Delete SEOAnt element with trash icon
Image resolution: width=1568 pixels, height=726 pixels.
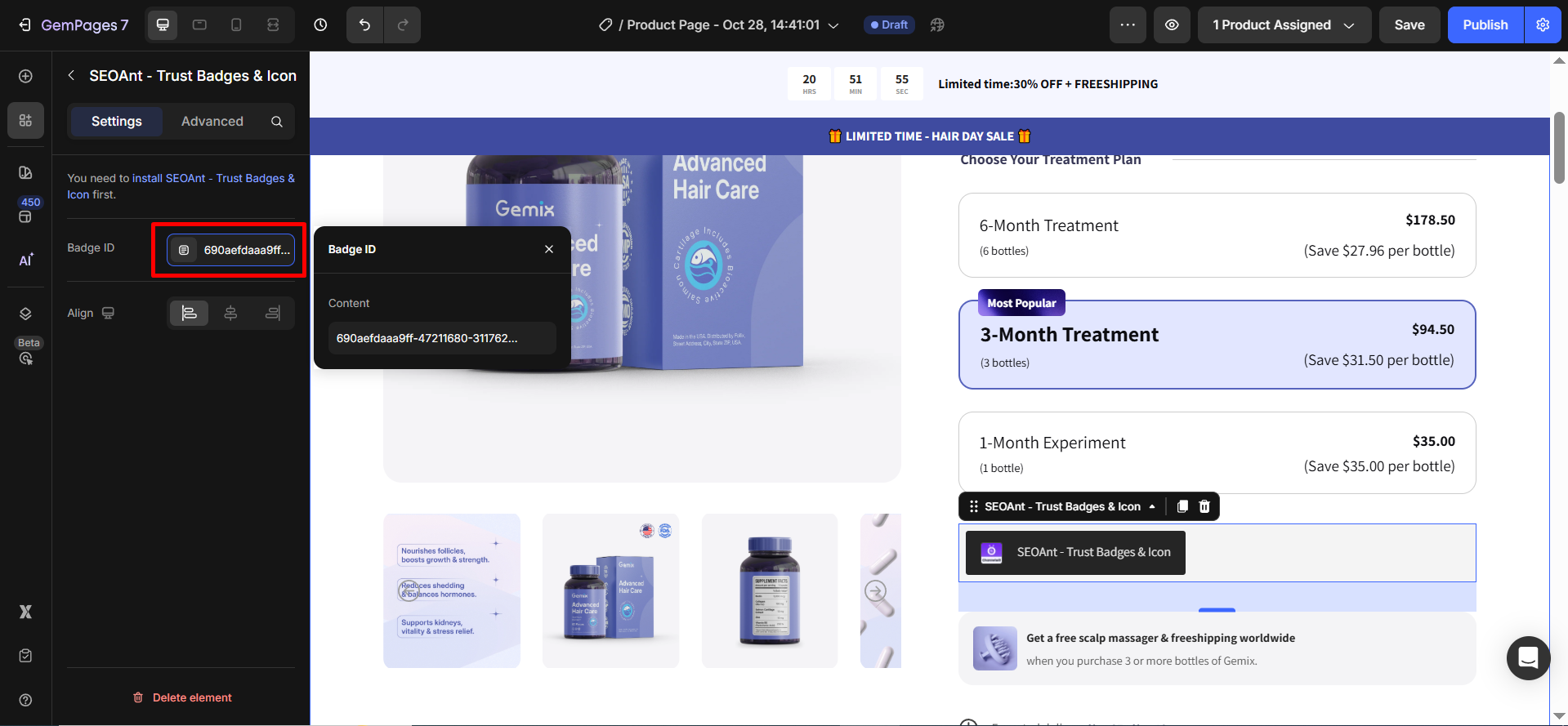1204,506
